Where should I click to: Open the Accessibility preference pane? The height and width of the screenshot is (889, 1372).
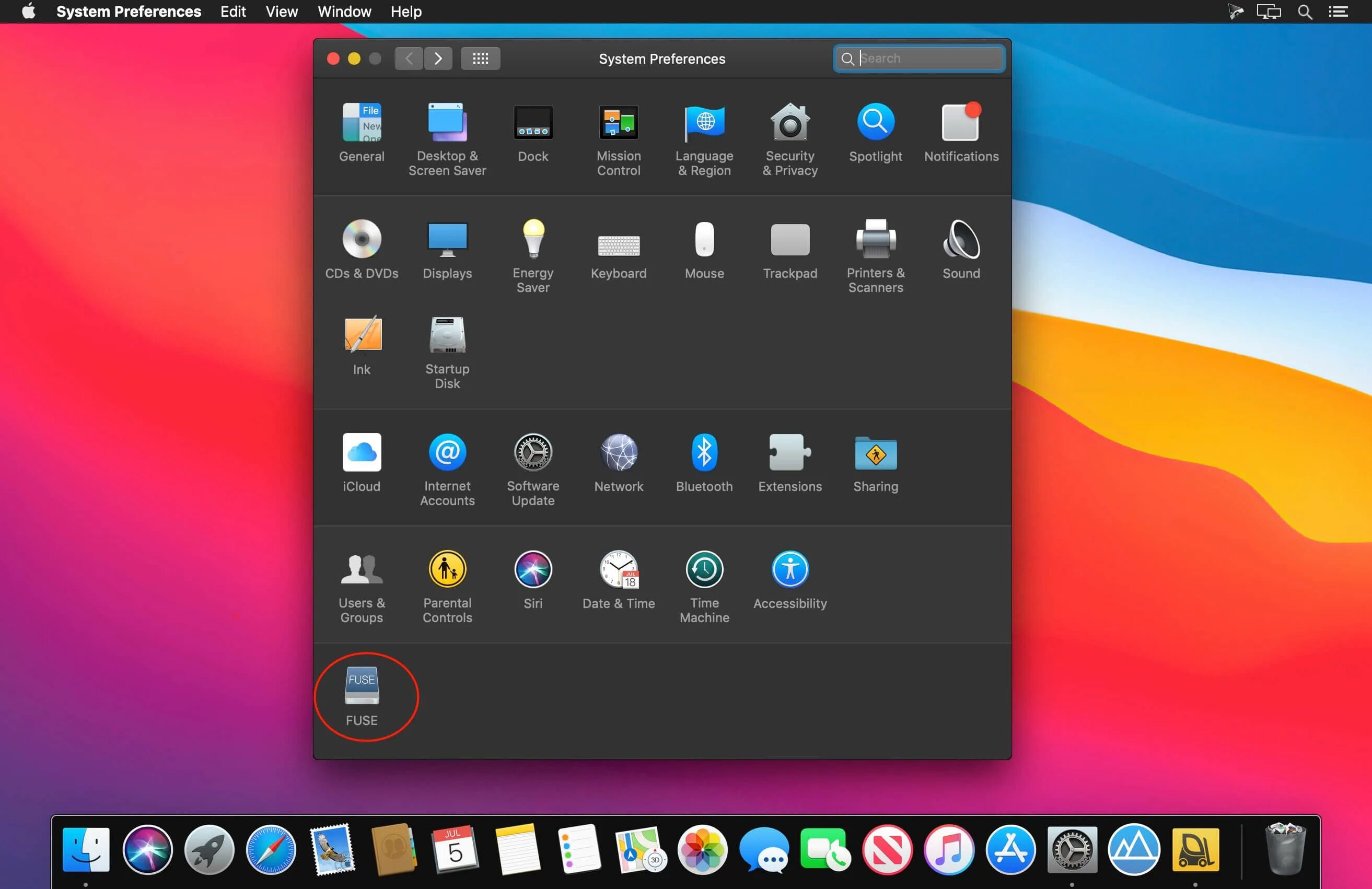pos(789,570)
